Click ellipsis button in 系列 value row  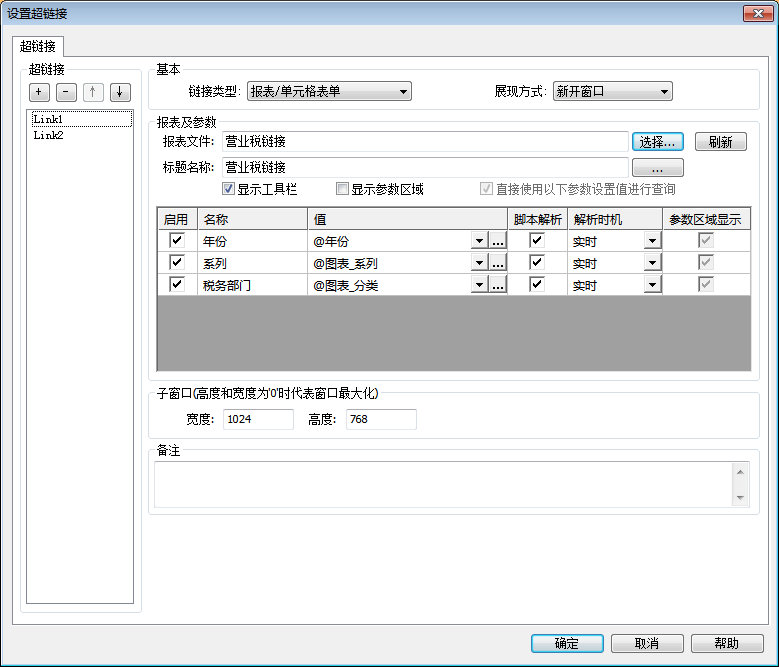point(497,263)
